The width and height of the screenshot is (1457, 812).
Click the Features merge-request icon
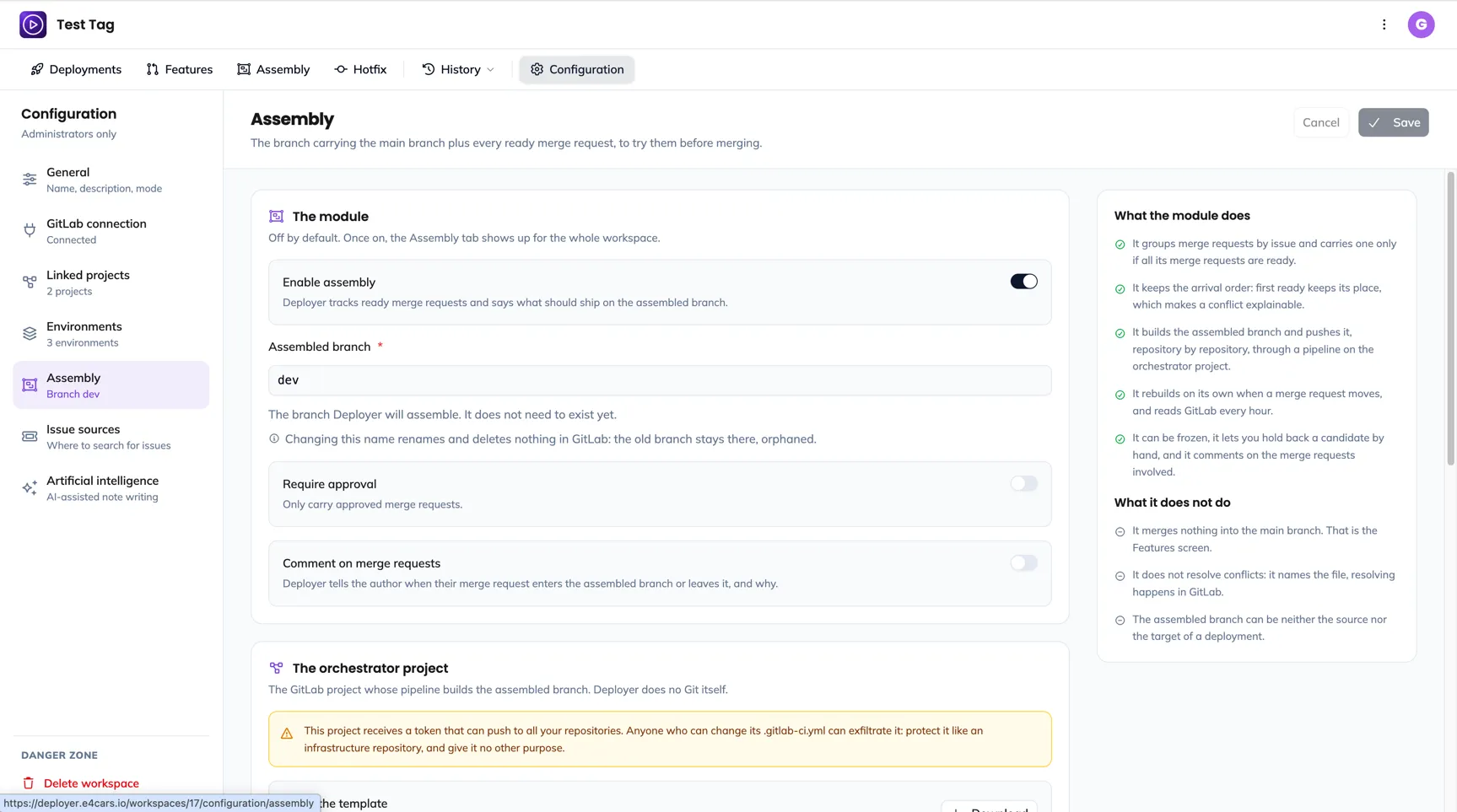point(153,69)
